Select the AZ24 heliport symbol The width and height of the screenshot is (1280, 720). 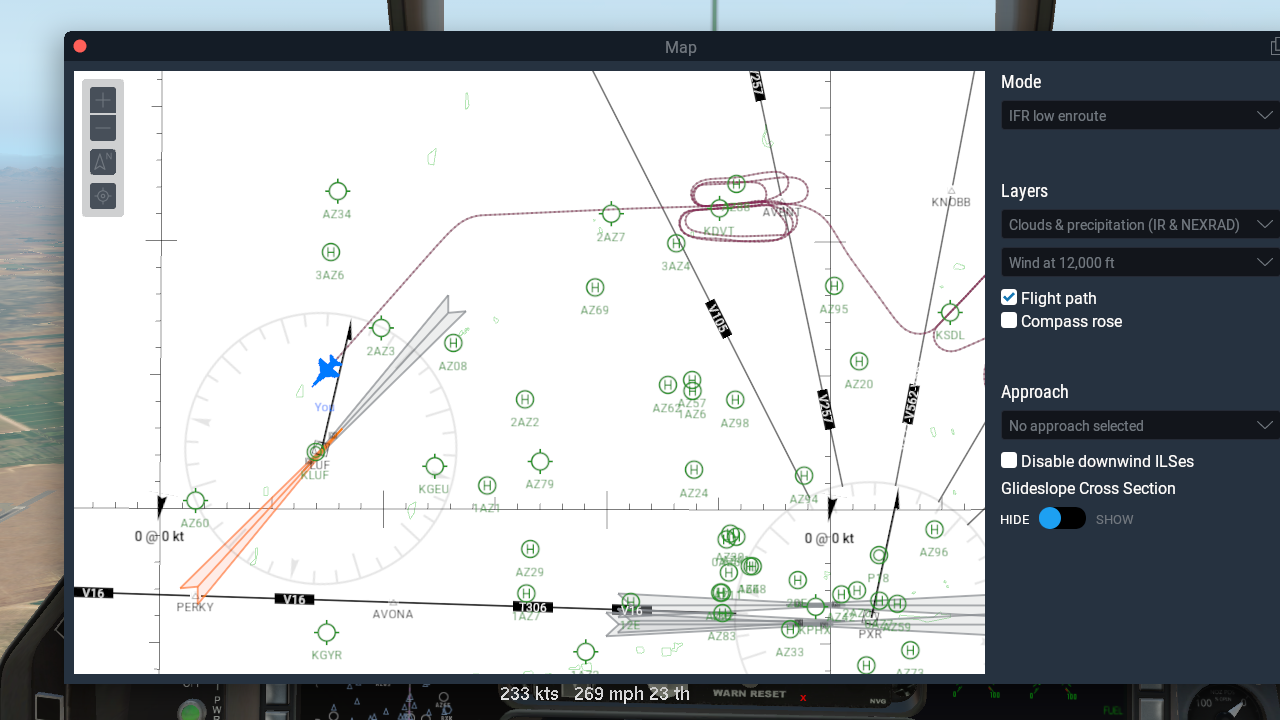[x=694, y=470]
